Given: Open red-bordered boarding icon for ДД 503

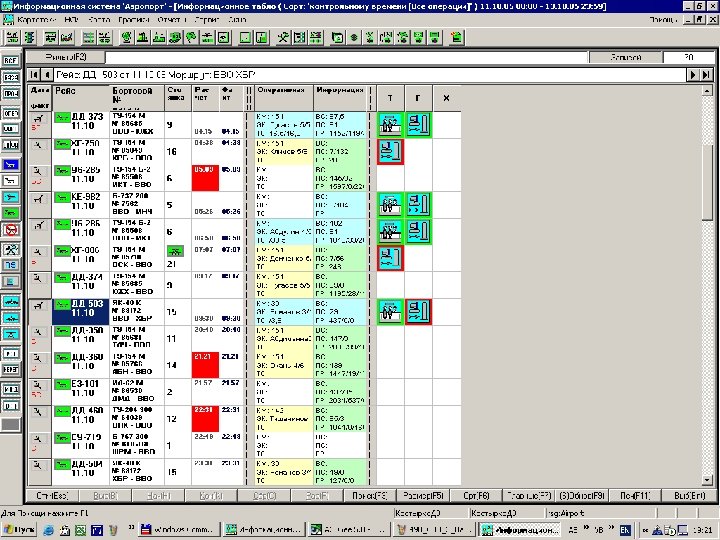Looking at the screenshot, I should (418, 312).
